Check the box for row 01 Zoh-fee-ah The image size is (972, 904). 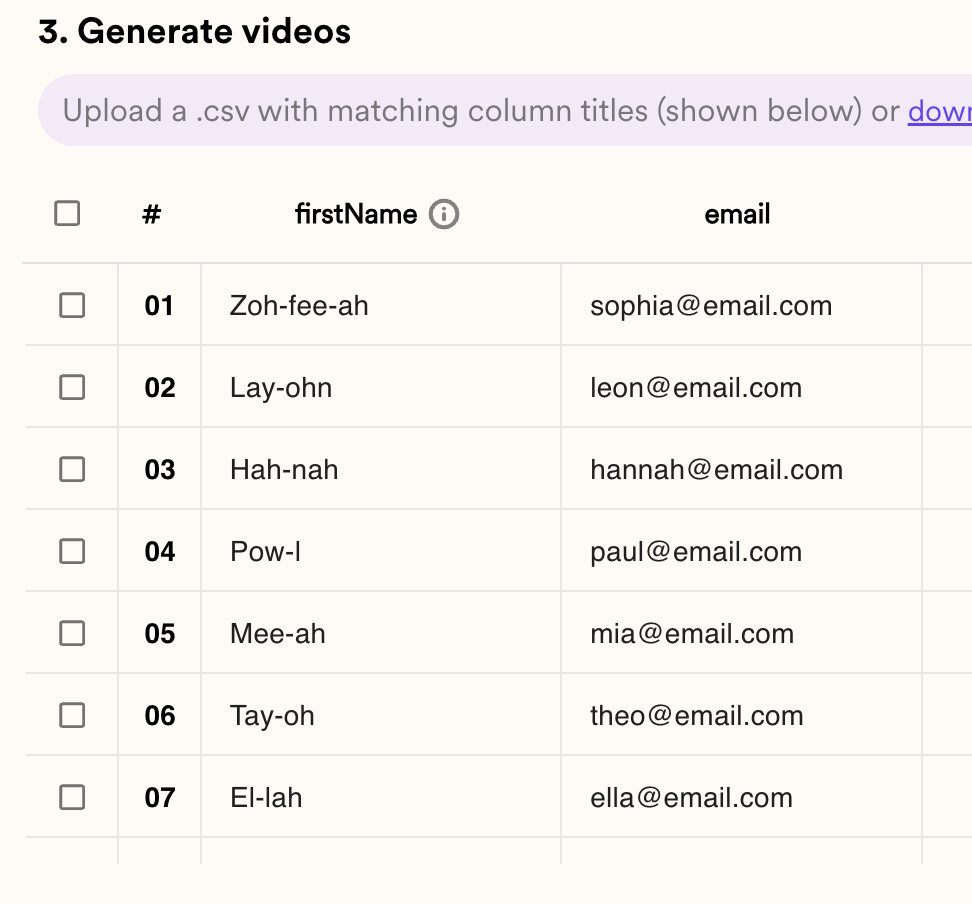[x=72, y=305]
